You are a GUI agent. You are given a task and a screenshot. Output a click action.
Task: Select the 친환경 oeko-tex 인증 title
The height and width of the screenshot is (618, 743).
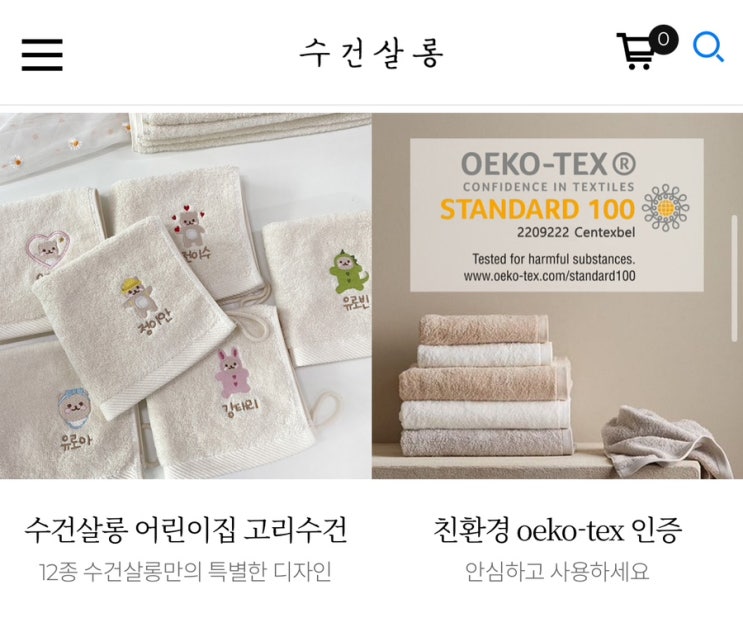pyautogui.click(x=557, y=530)
